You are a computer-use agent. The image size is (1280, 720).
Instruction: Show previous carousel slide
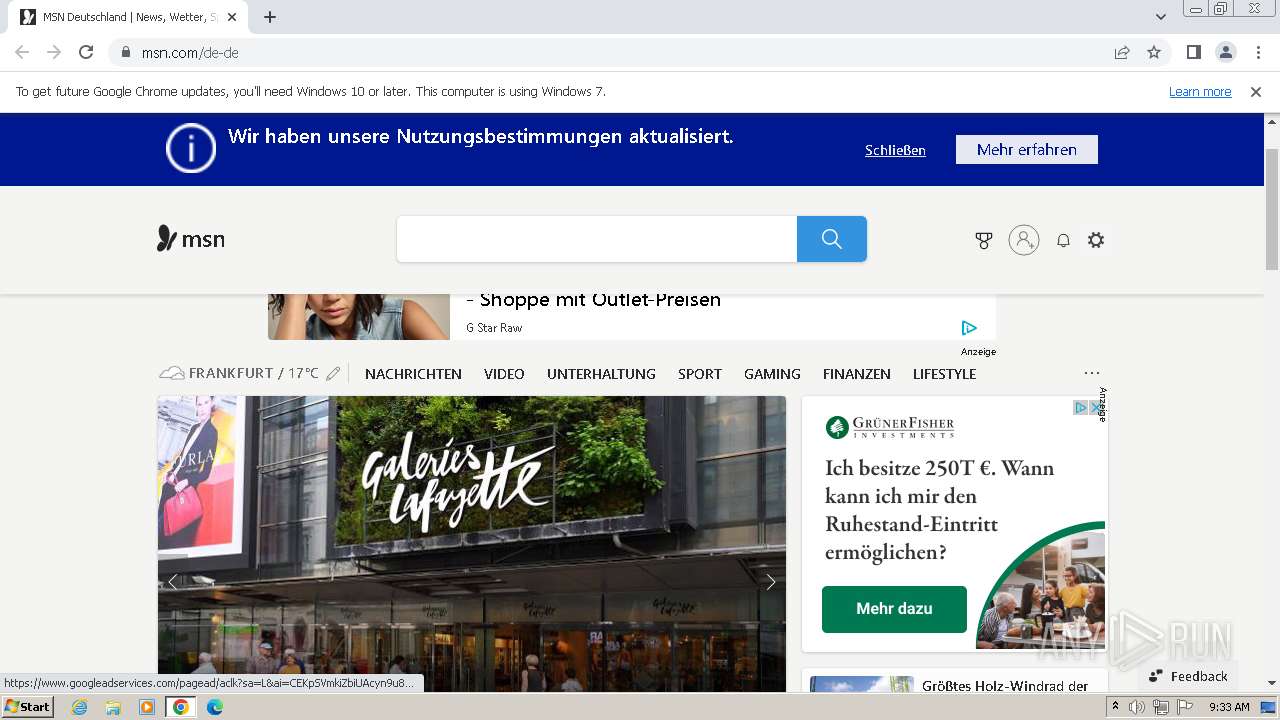pos(172,582)
